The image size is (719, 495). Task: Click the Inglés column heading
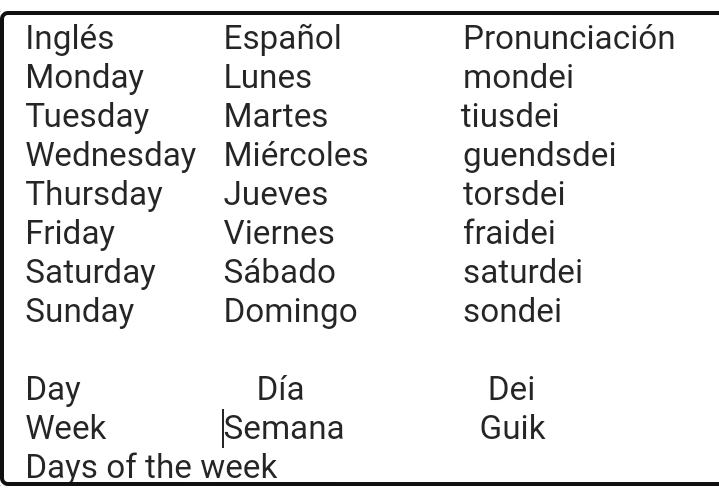(70, 38)
